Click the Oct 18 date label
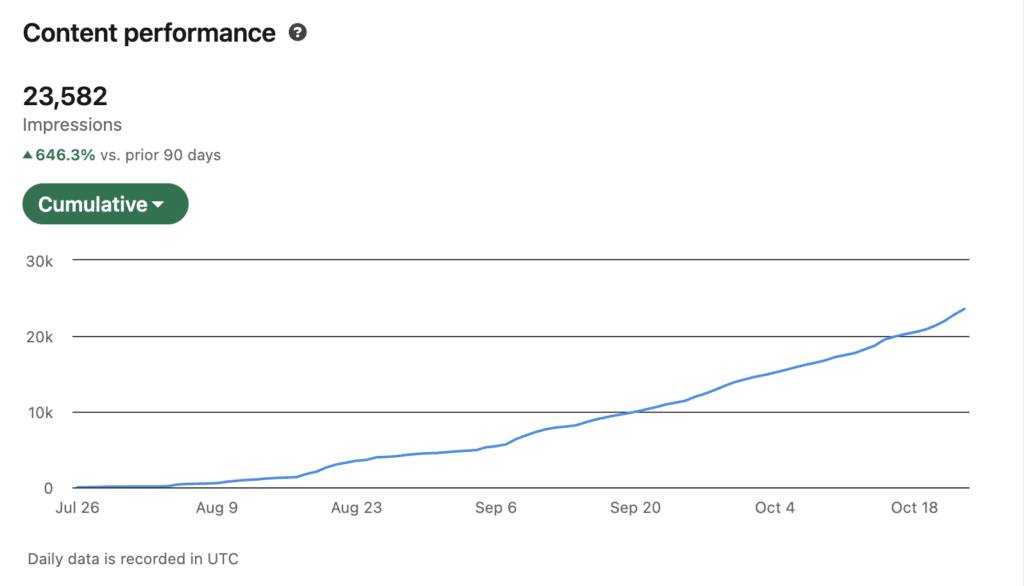Viewport: 1024px width, 586px height. 915,508
